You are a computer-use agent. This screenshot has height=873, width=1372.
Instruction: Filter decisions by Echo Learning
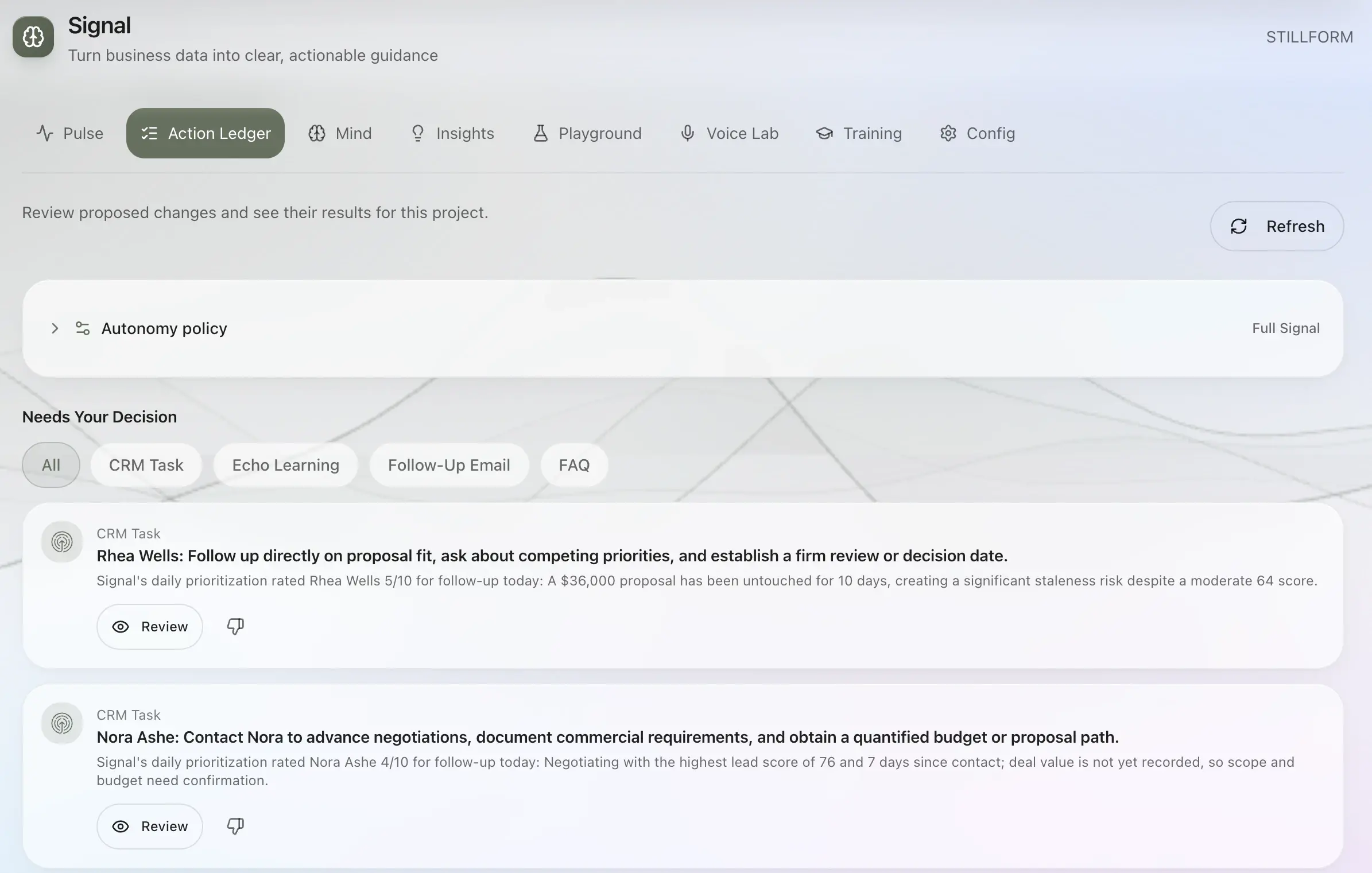click(x=286, y=465)
